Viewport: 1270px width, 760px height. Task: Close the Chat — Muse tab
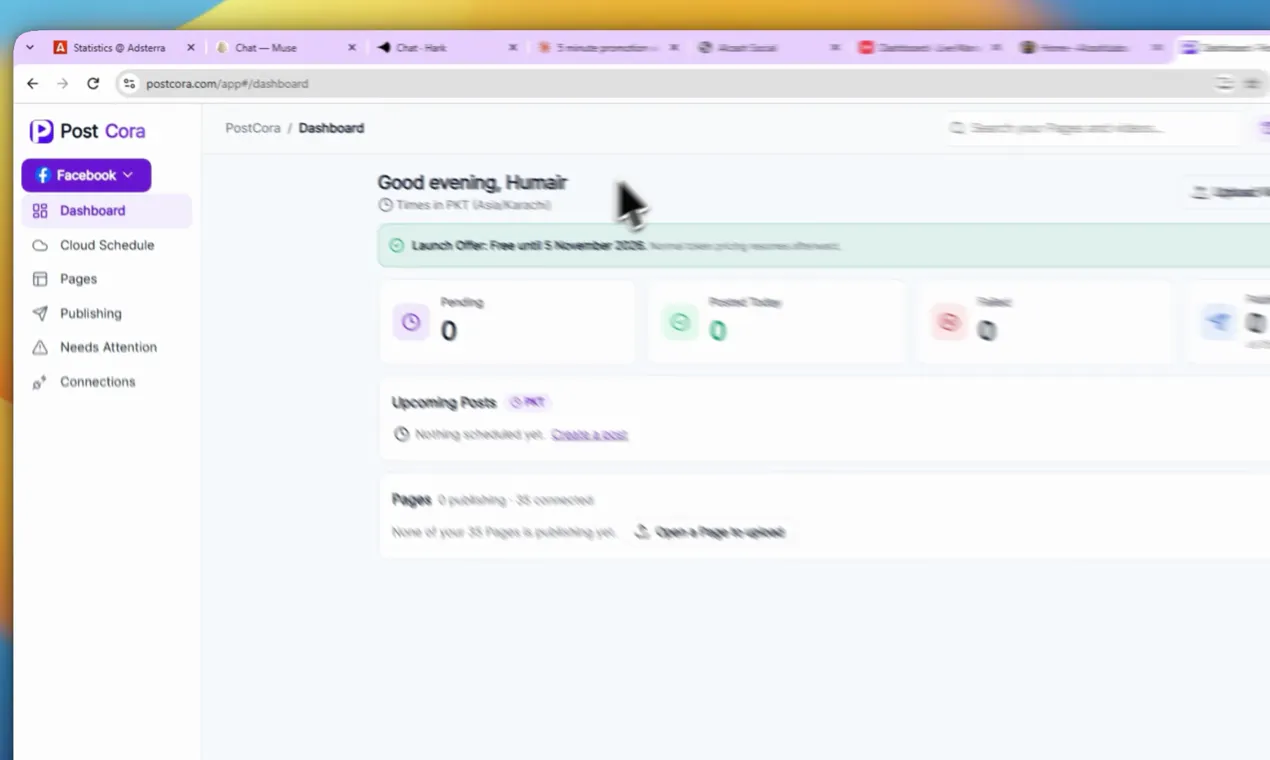352,47
